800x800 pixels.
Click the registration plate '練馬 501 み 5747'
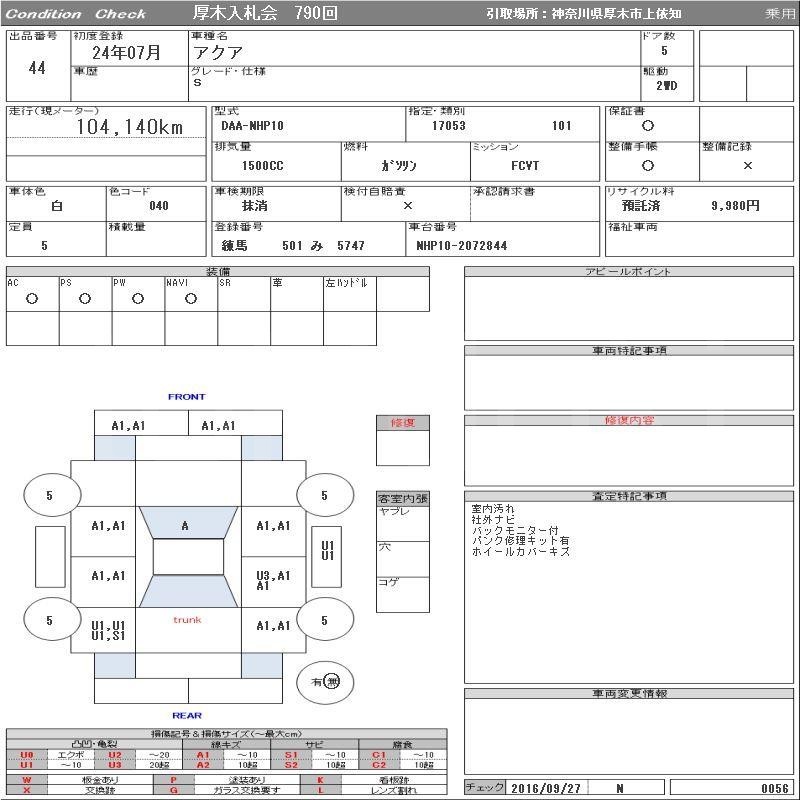click(293, 246)
